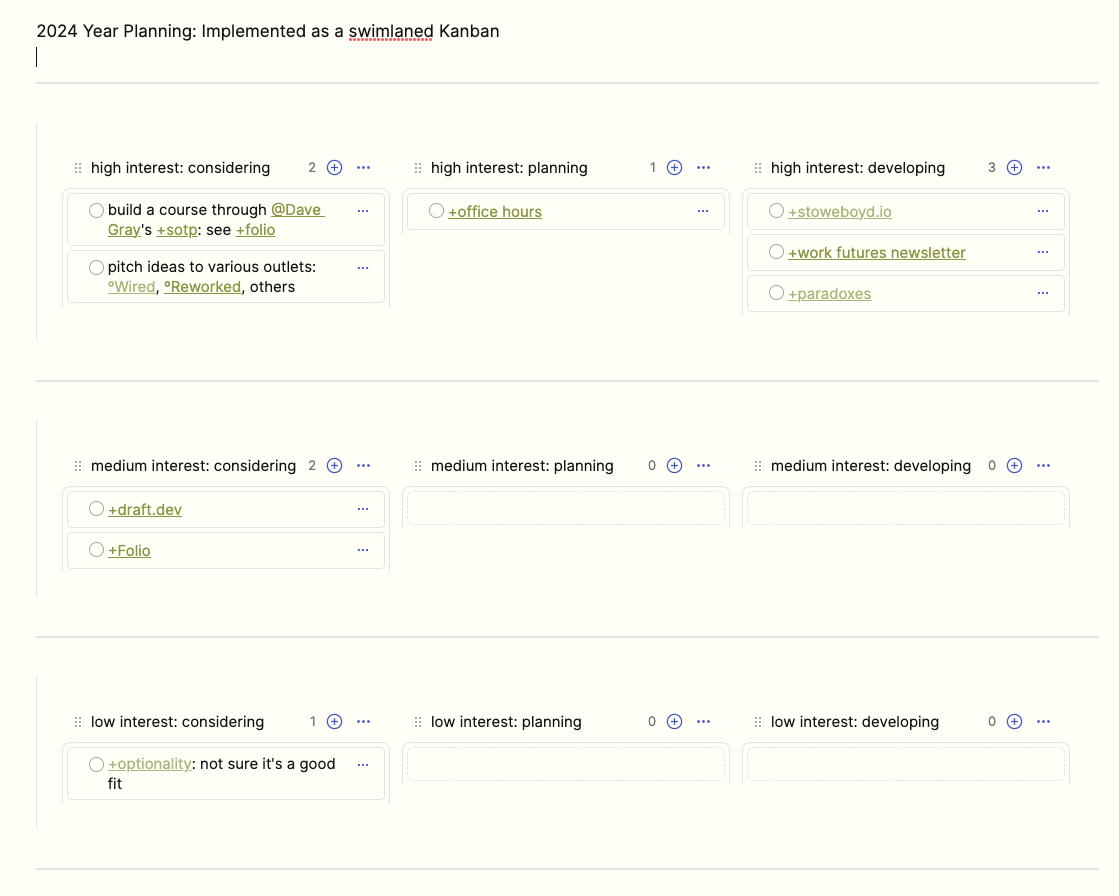Click drag handle of low interest: planning column
The width and height of the screenshot is (1119, 896).
(418, 722)
